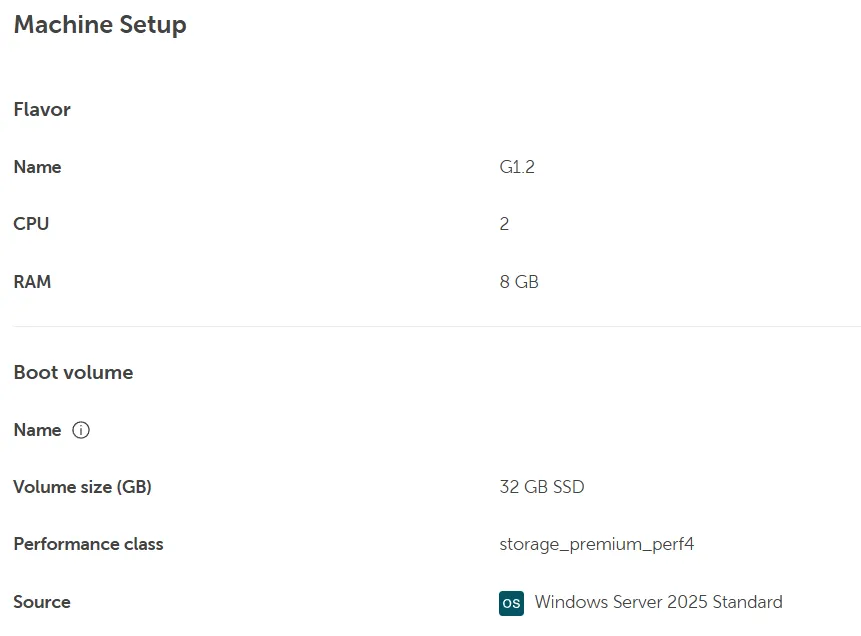The height and width of the screenshot is (636, 861).
Task: Select the Volume size (GB) label
Action: (82, 487)
